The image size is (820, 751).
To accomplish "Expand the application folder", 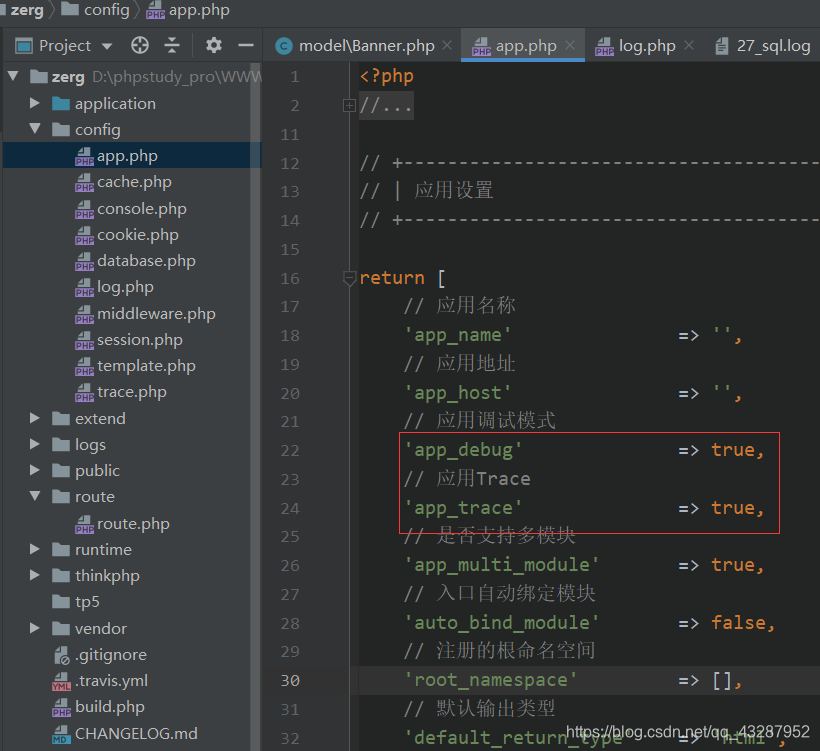I will 33,103.
